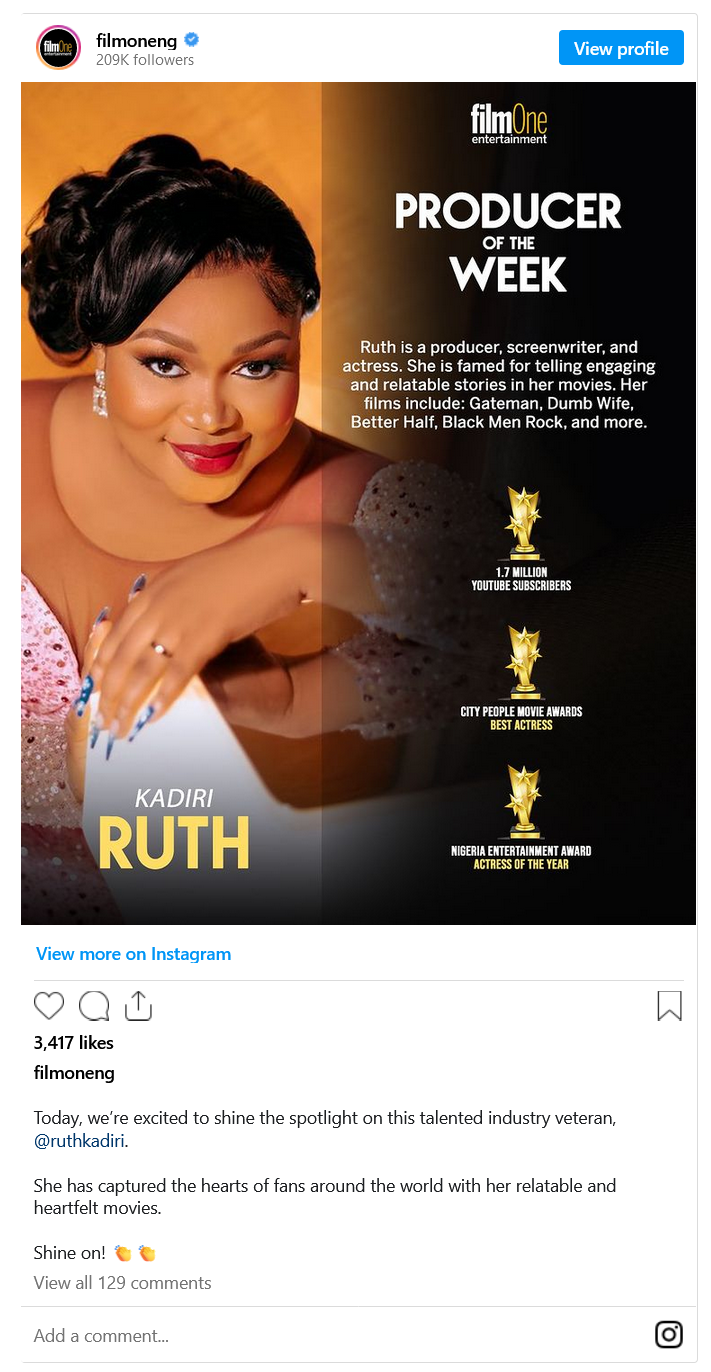The image size is (711, 1372).
Task: Open the Producer of the Week post image
Action: coord(358,503)
